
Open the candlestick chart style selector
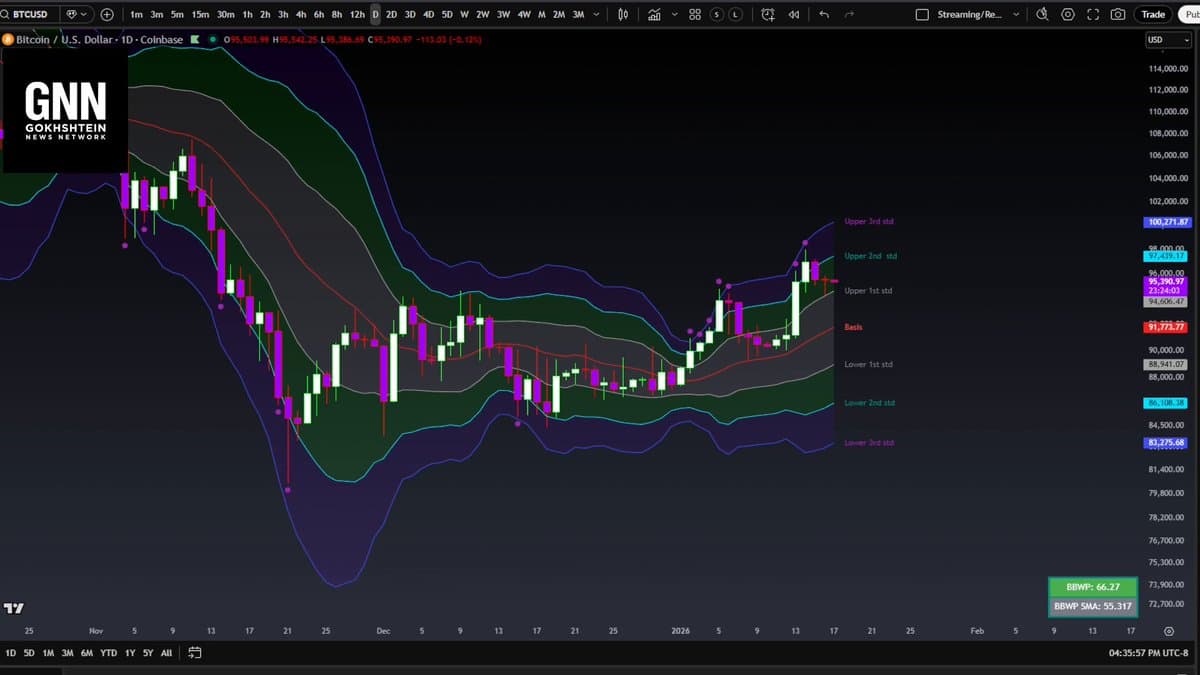(x=623, y=15)
